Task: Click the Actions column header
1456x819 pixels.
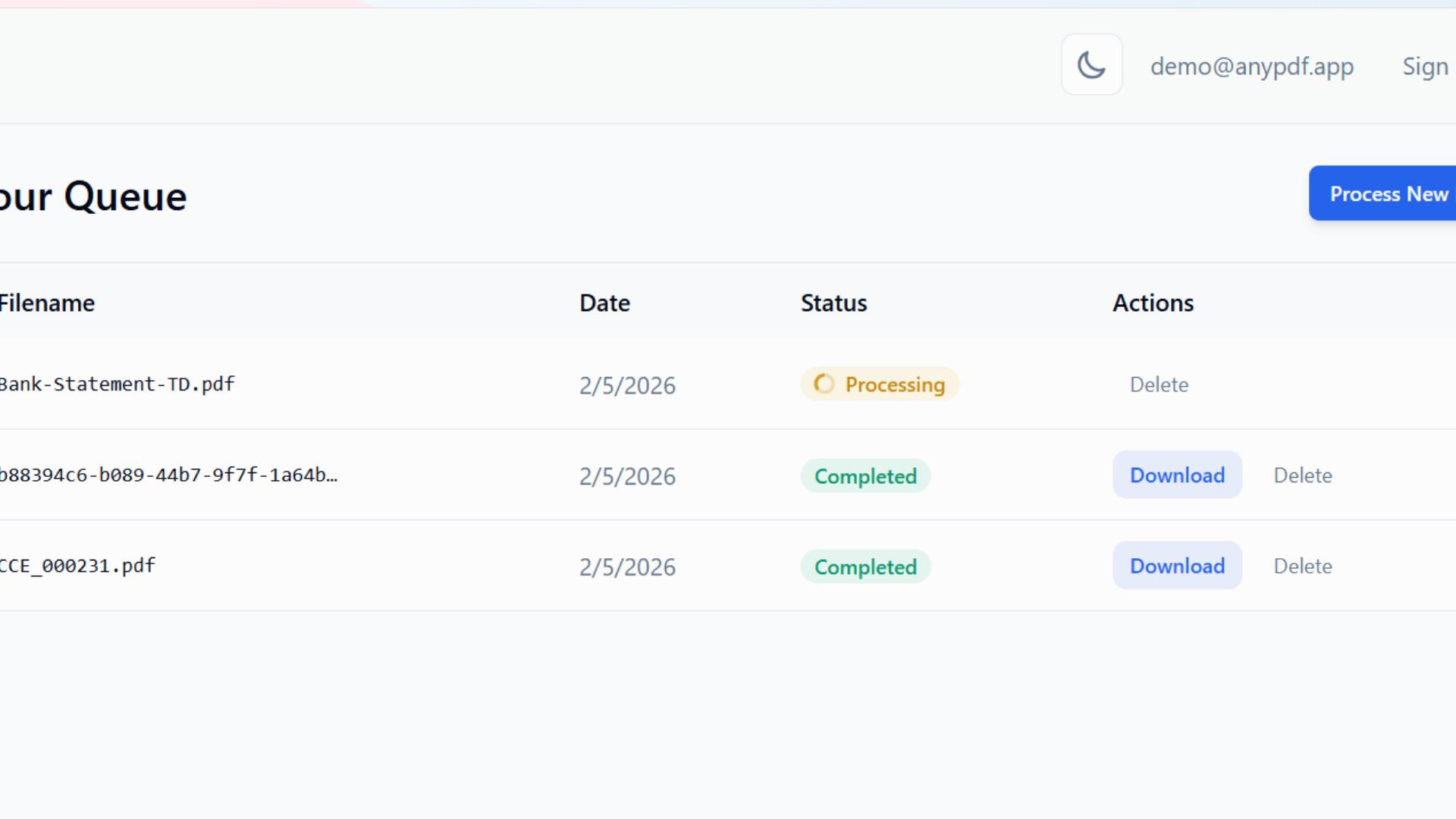Action: point(1153,303)
